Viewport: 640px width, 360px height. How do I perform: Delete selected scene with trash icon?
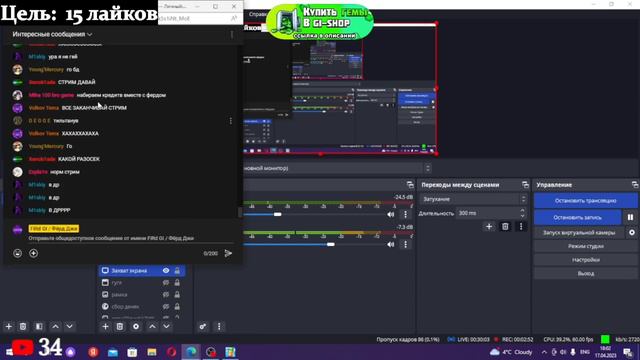coord(23,327)
